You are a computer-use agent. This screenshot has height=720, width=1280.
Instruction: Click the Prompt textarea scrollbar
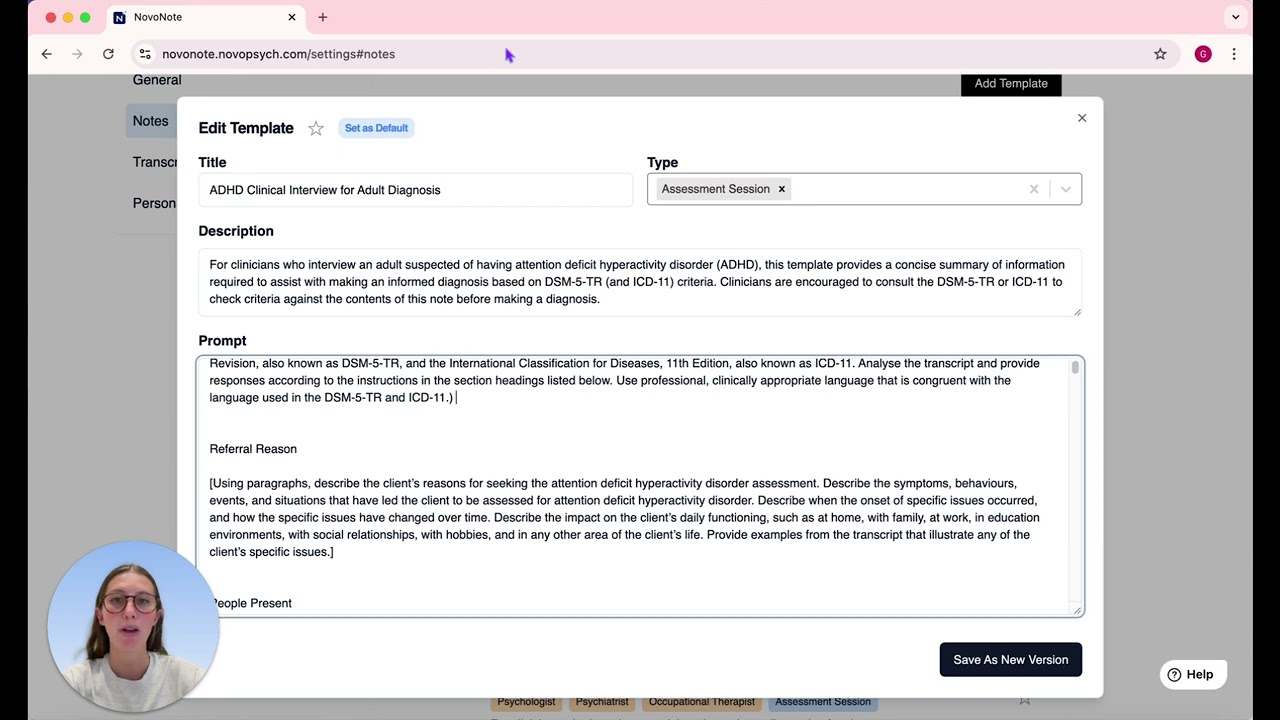[1075, 368]
